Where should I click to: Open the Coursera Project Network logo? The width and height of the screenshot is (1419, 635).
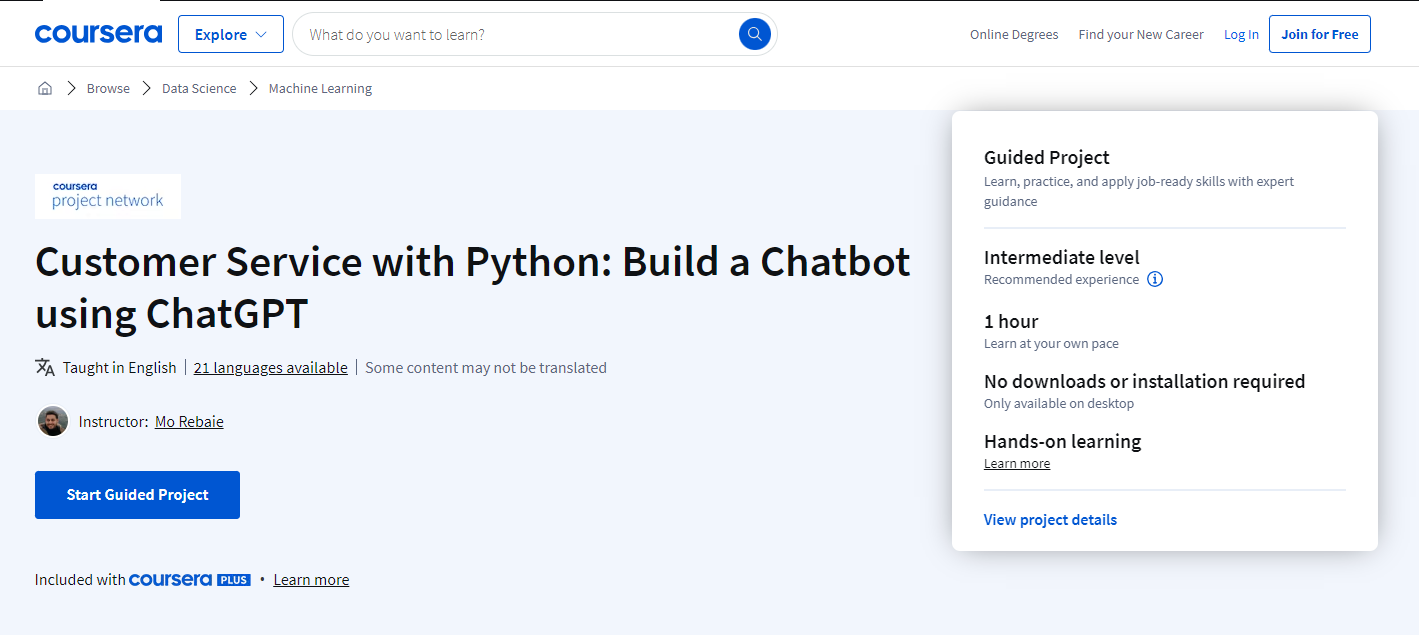pos(108,196)
